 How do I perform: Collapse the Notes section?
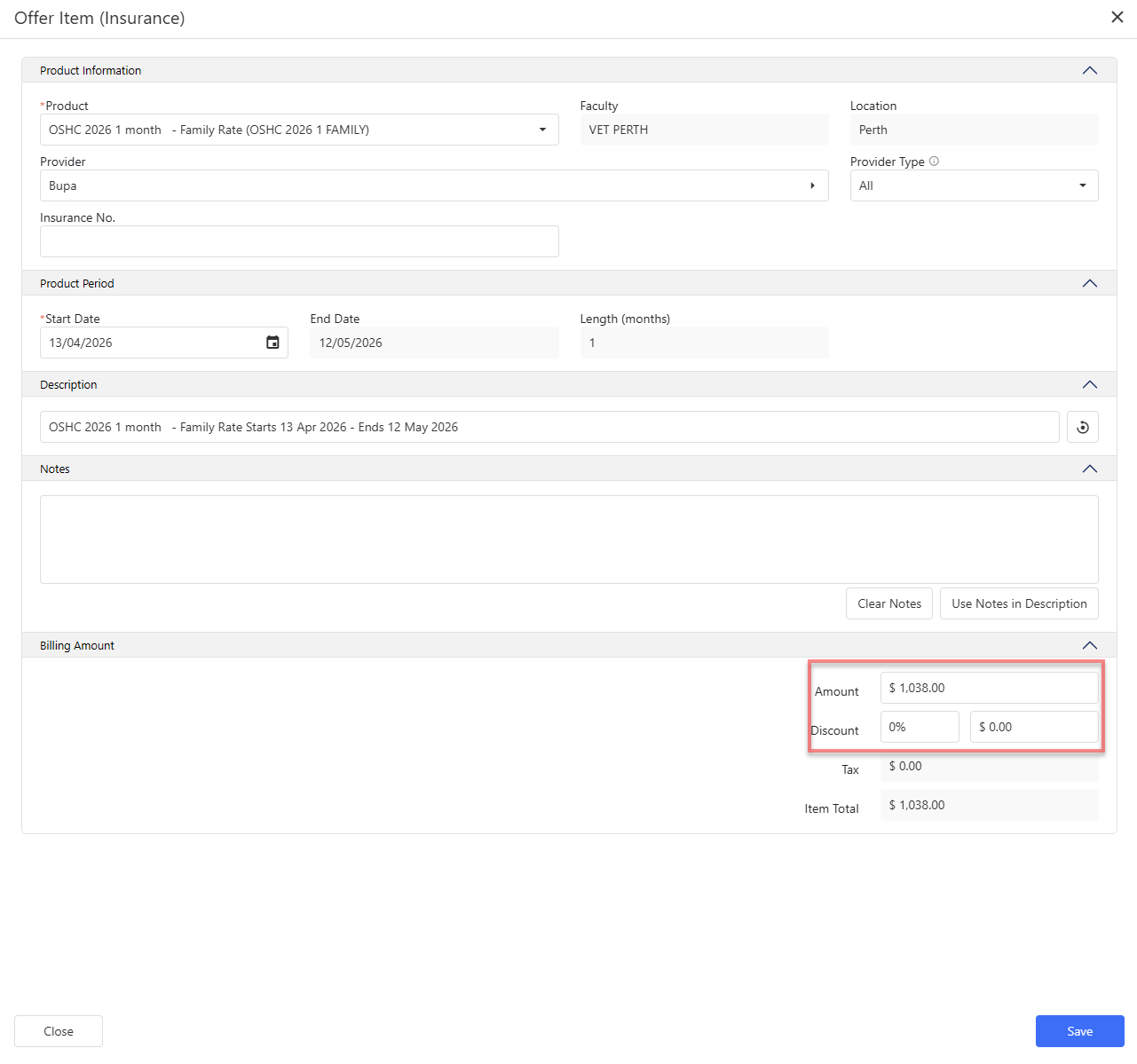pyautogui.click(x=1089, y=469)
